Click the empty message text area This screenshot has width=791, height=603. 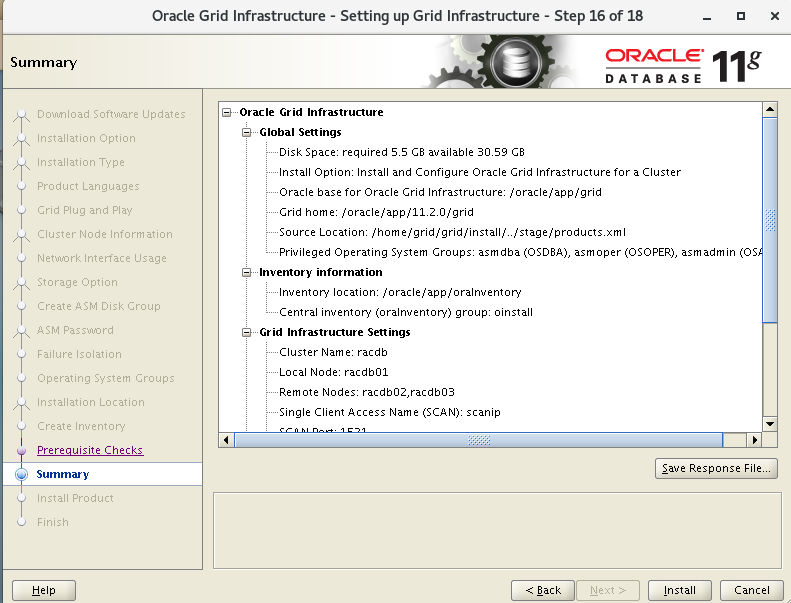[x=497, y=530]
